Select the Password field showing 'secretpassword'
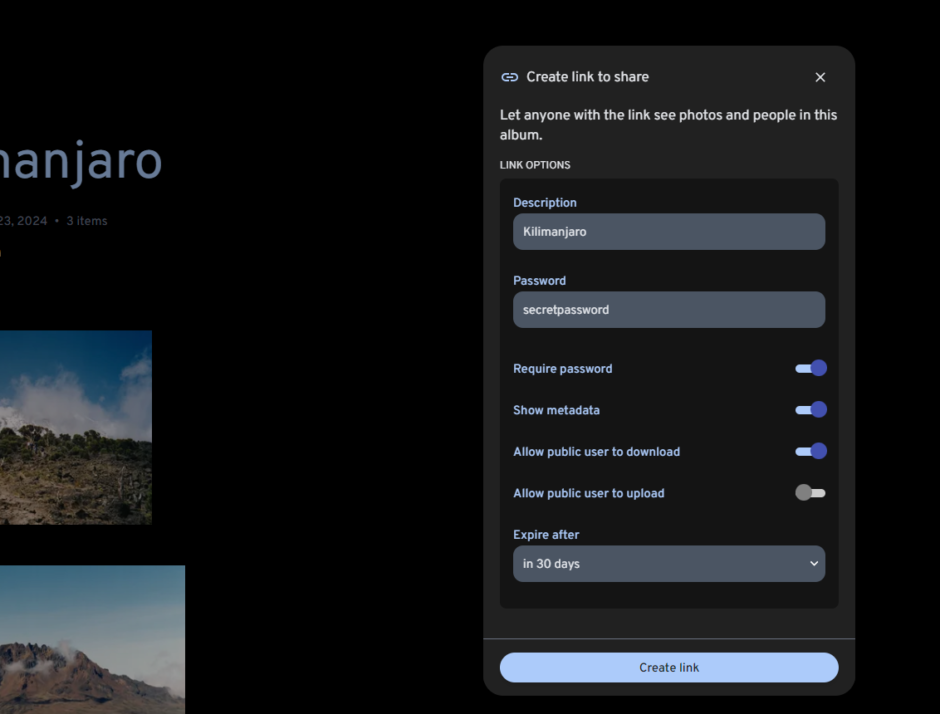This screenshot has width=940, height=714. point(669,310)
